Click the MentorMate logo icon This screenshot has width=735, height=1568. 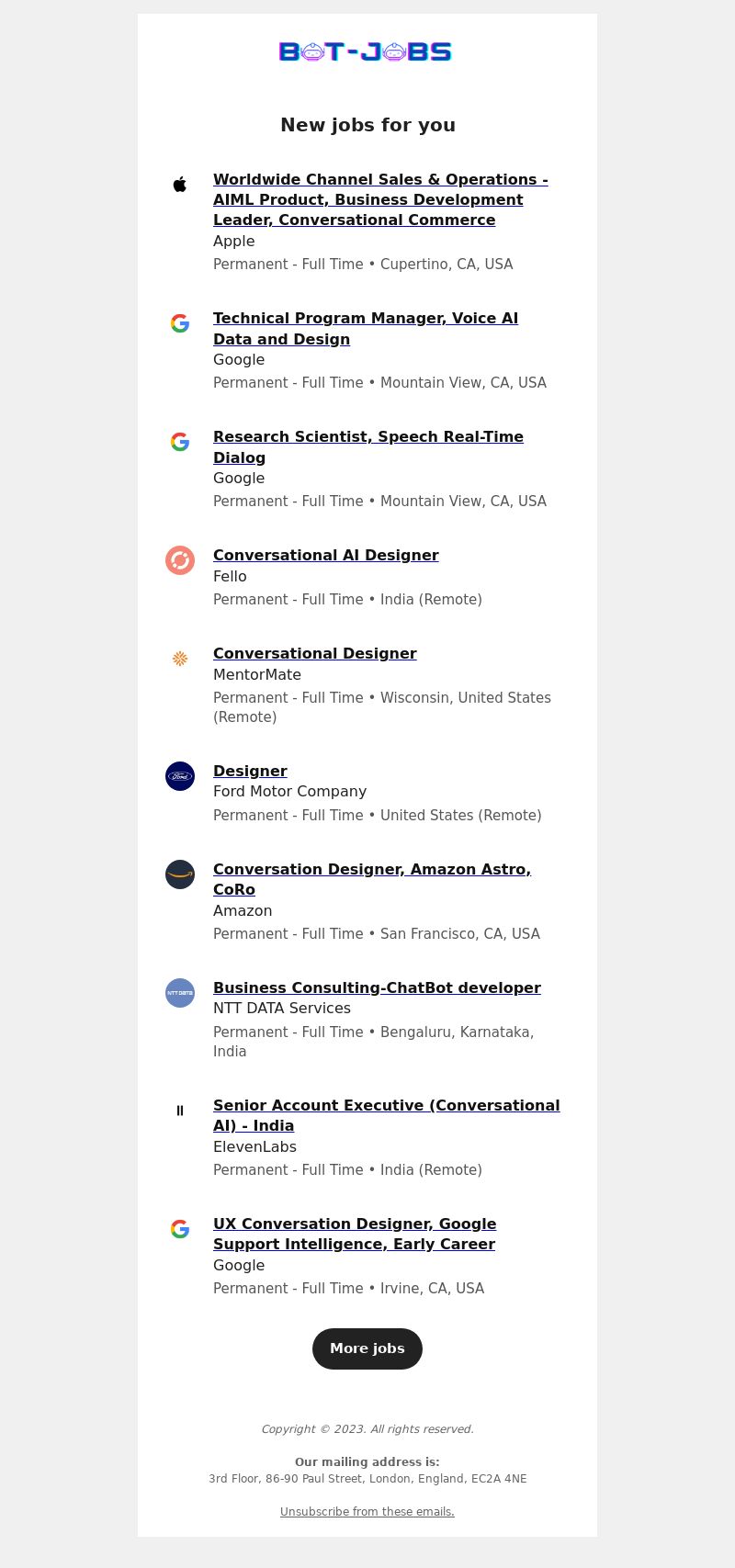[x=180, y=659]
